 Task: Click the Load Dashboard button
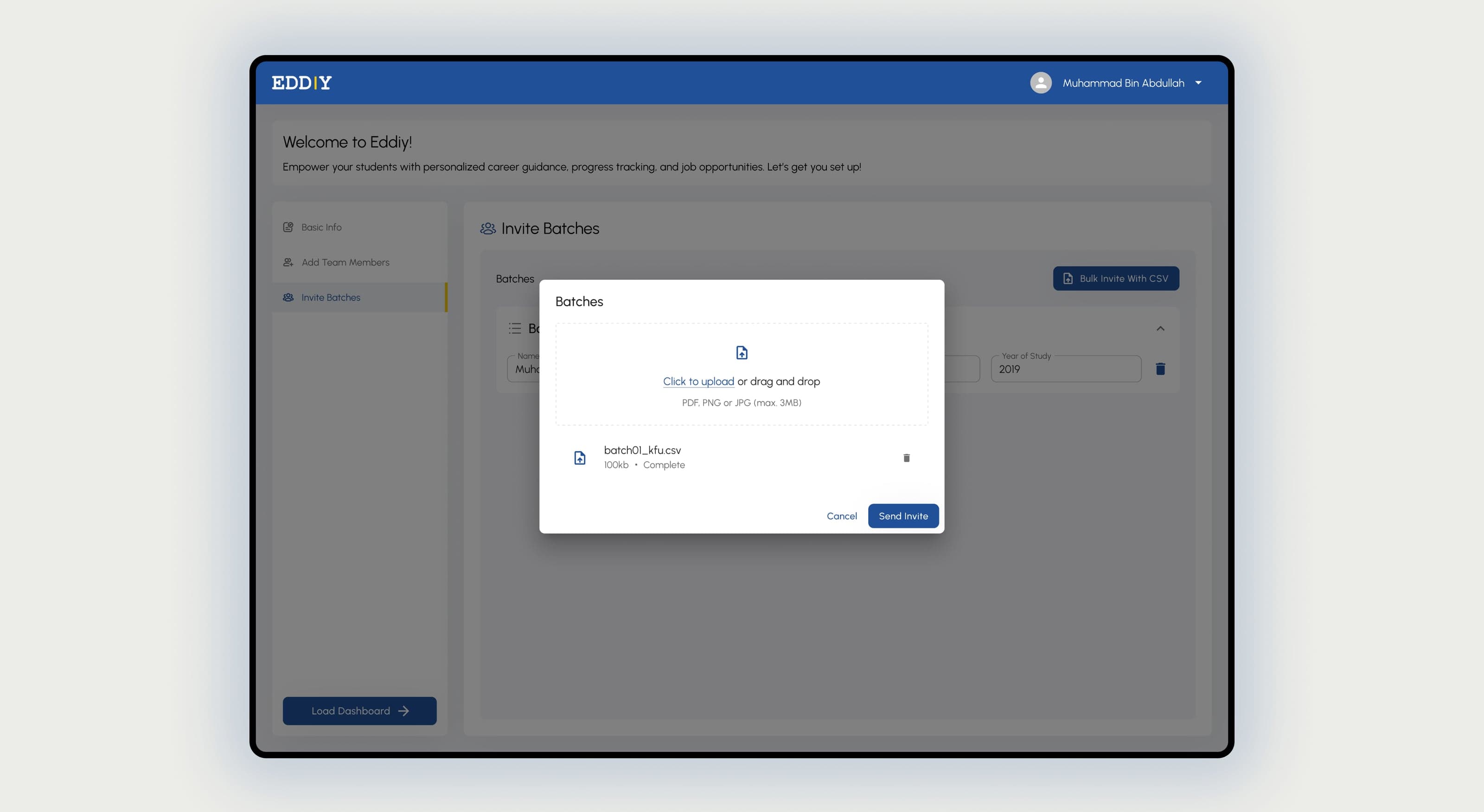(x=359, y=711)
